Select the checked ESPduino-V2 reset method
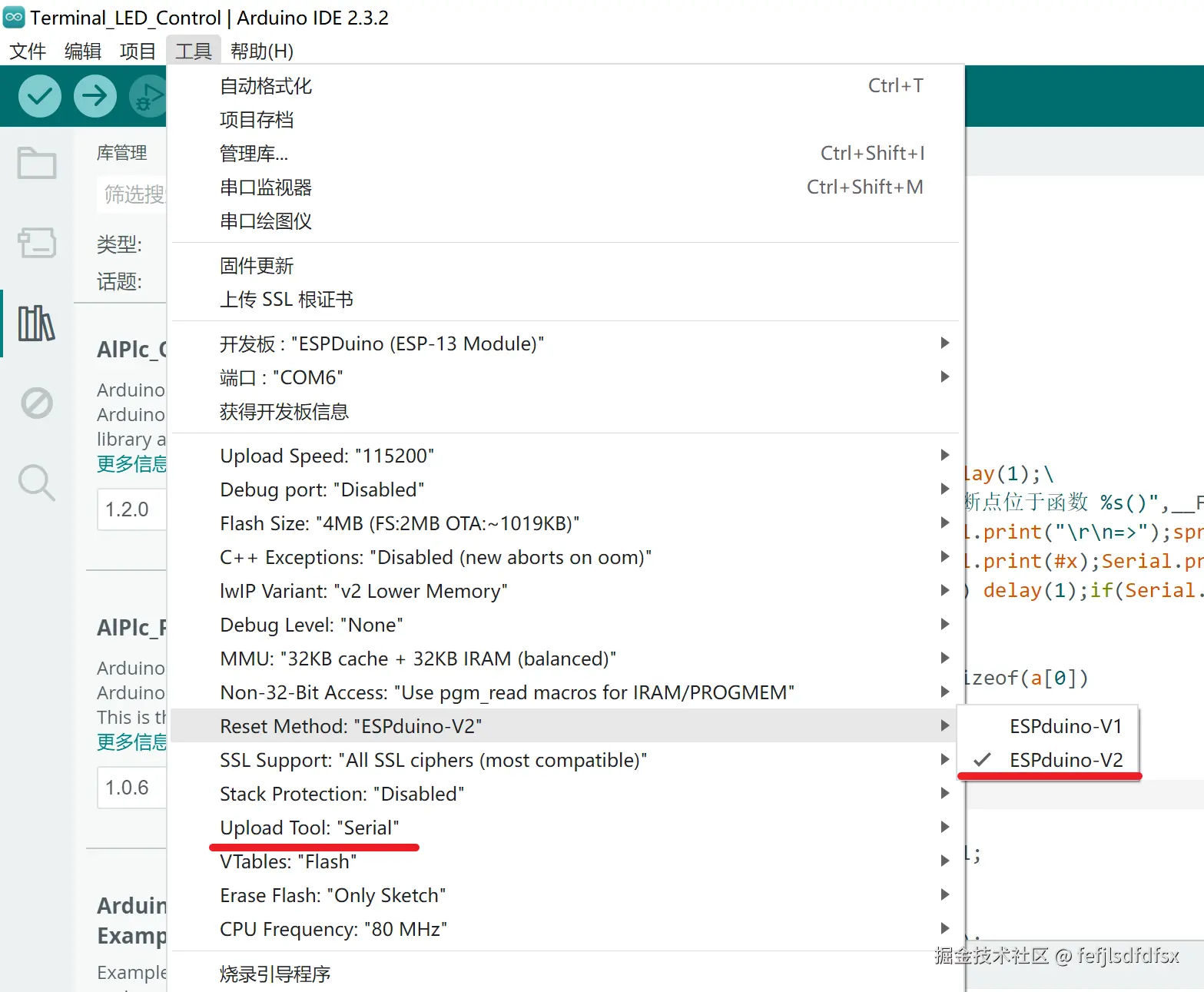The image size is (1204, 992). (x=1050, y=760)
